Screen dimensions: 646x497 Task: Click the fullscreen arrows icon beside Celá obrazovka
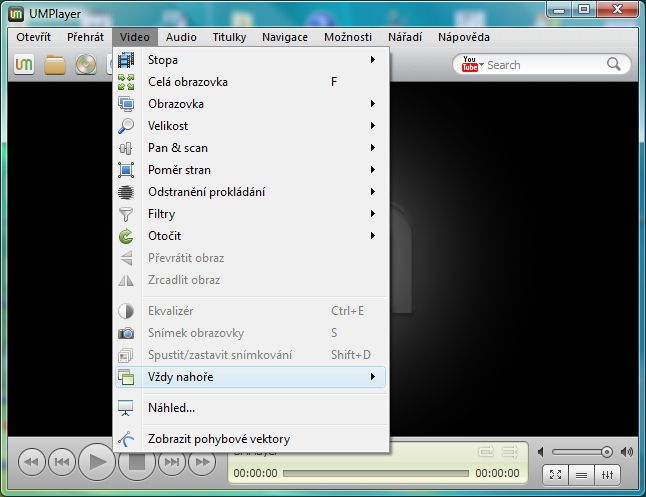pos(126,82)
